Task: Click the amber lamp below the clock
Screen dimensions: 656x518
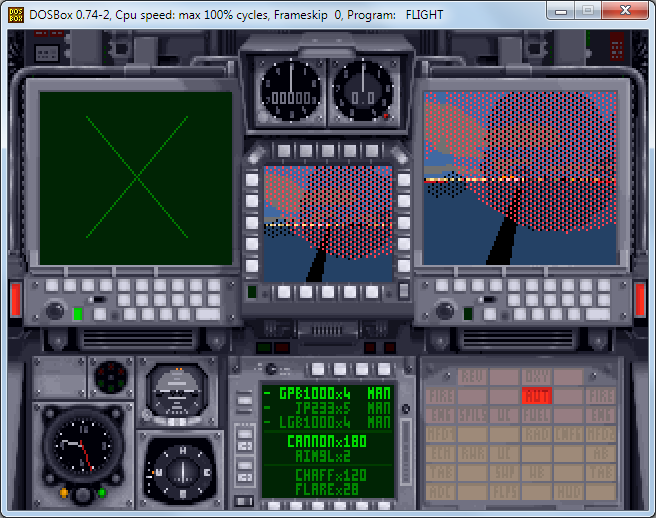Action: (x=64, y=492)
